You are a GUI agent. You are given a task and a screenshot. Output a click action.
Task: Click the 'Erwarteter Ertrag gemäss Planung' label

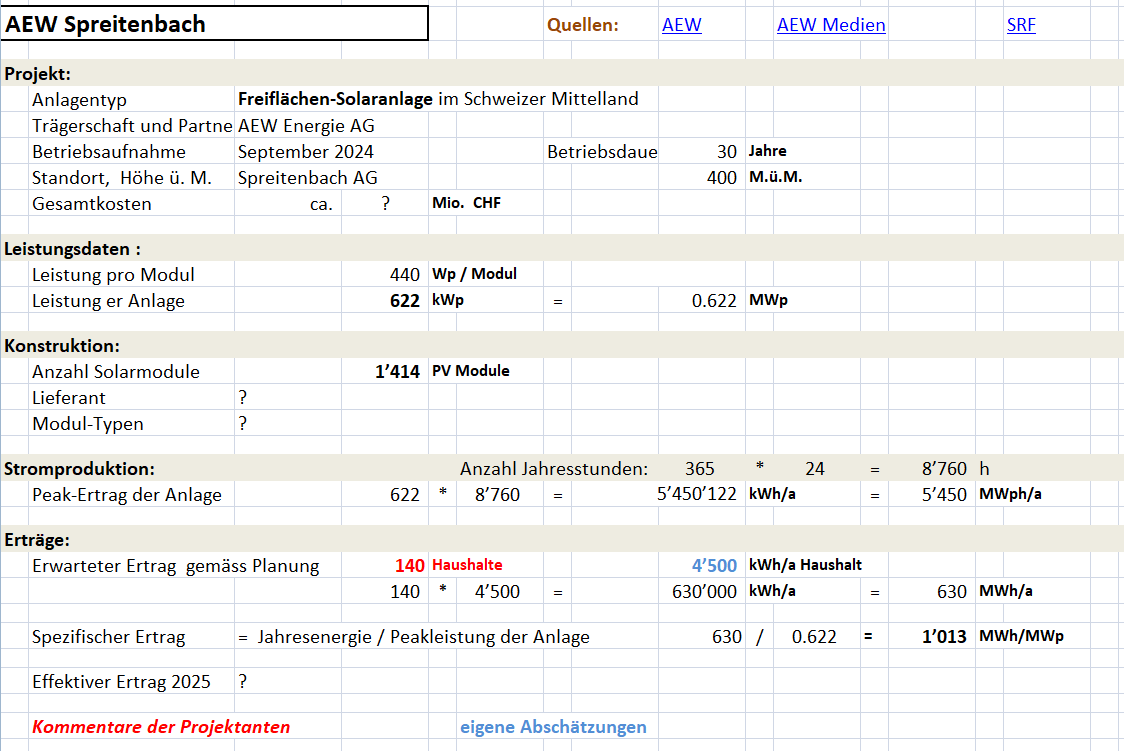click(x=176, y=566)
